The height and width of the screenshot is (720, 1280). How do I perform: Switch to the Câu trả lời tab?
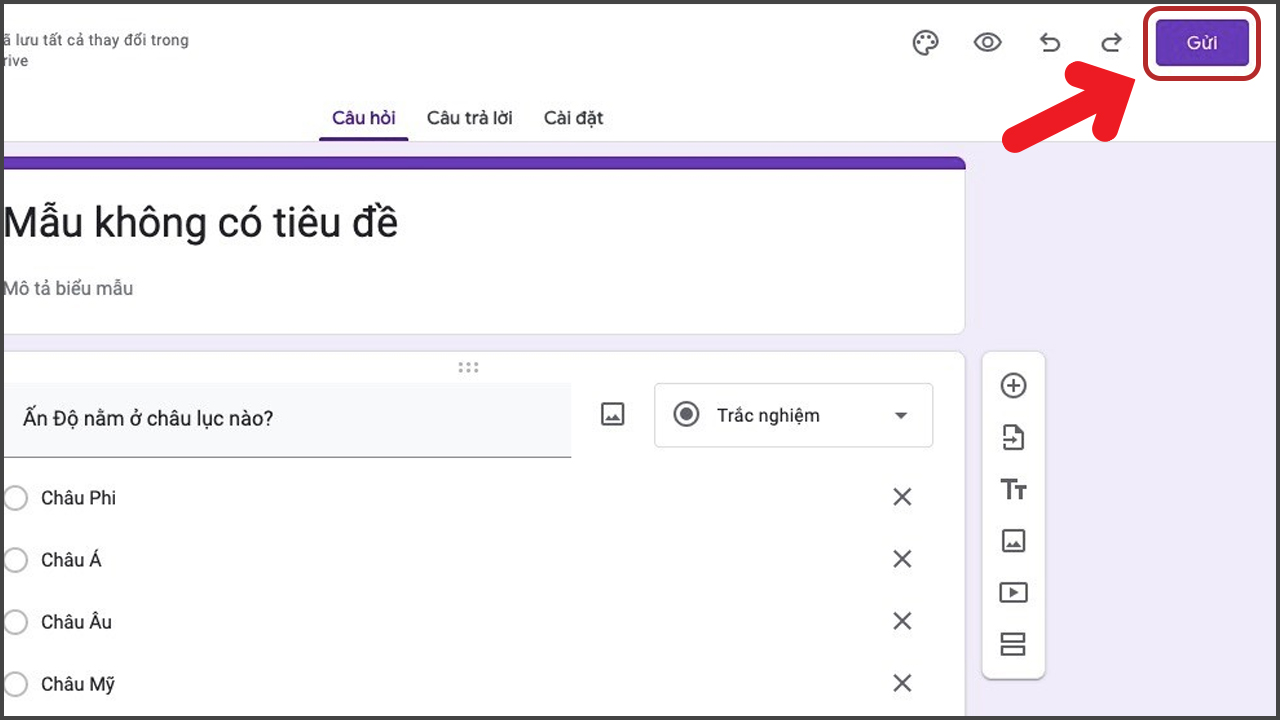coord(469,118)
